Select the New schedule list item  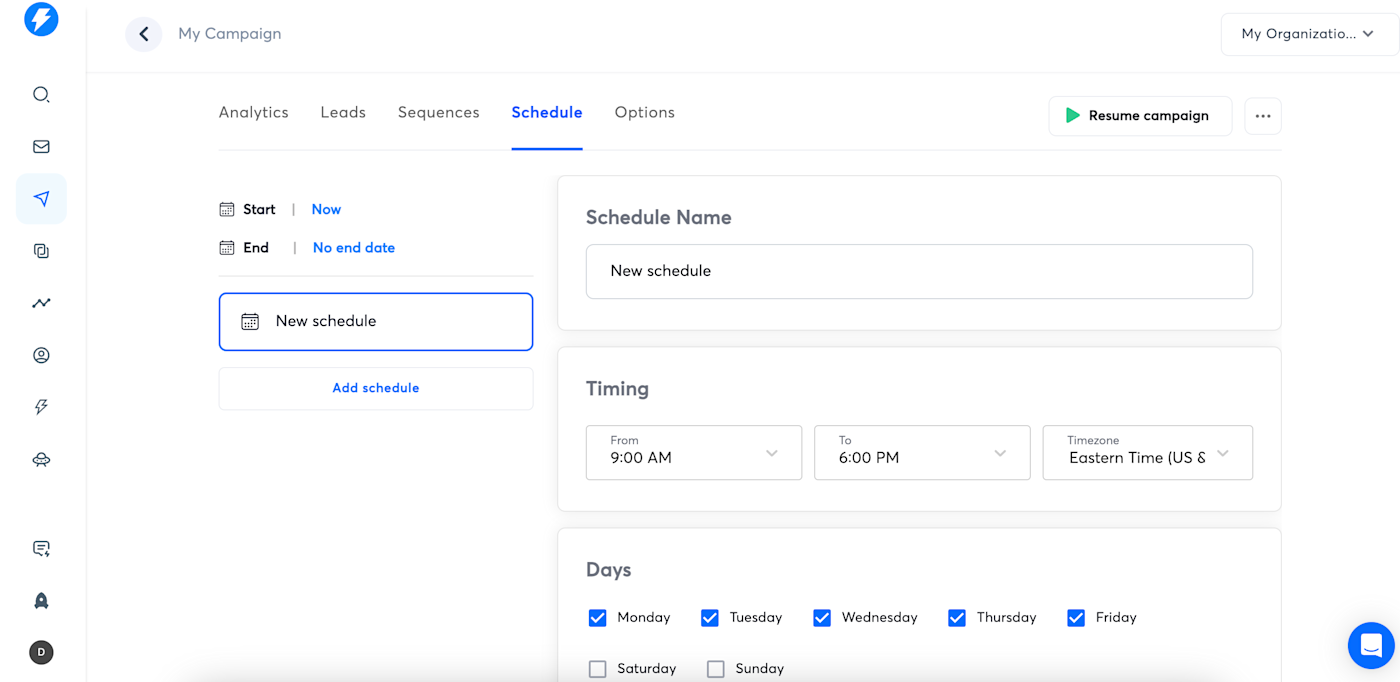click(x=376, y=322)
